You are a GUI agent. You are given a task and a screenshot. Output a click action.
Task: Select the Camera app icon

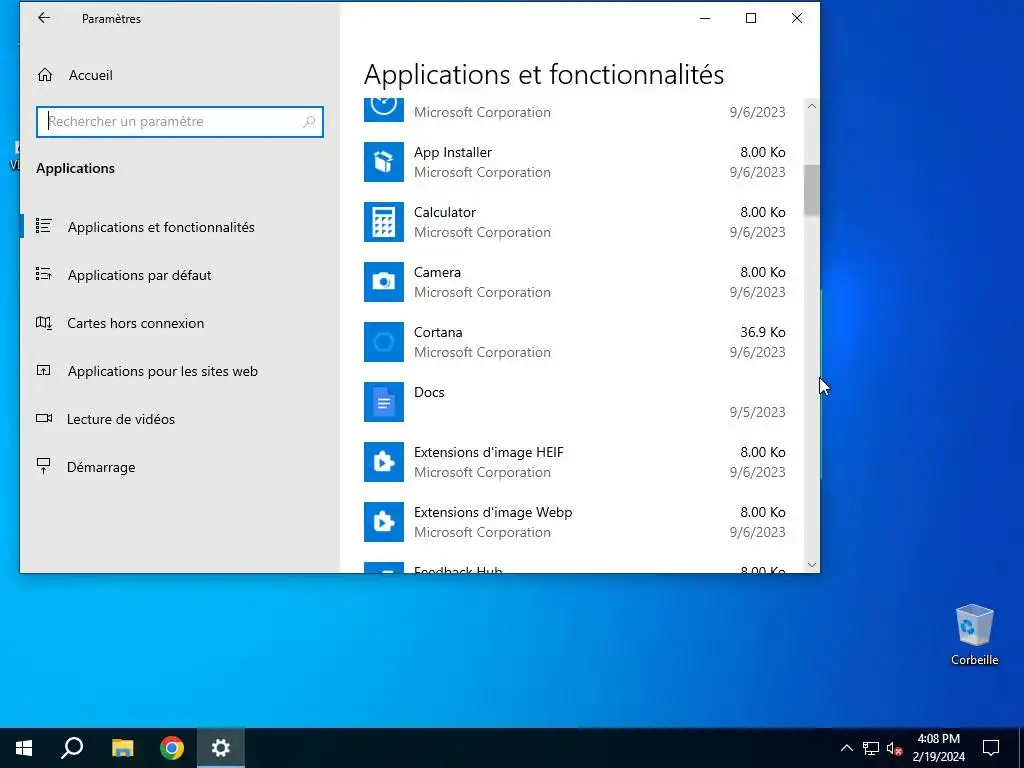(384, 282)
